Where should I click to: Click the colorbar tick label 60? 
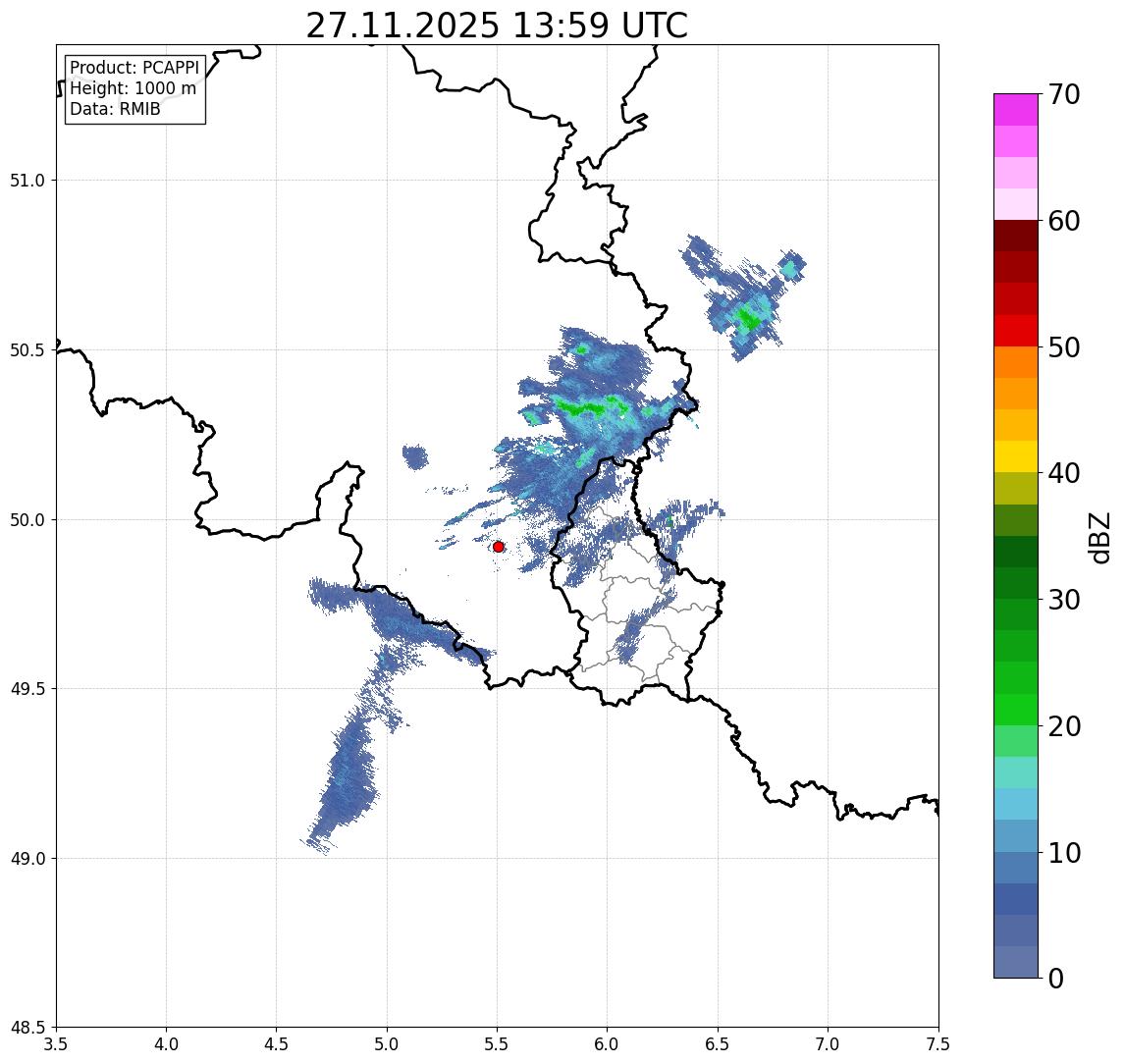(x=1064, y=222)
